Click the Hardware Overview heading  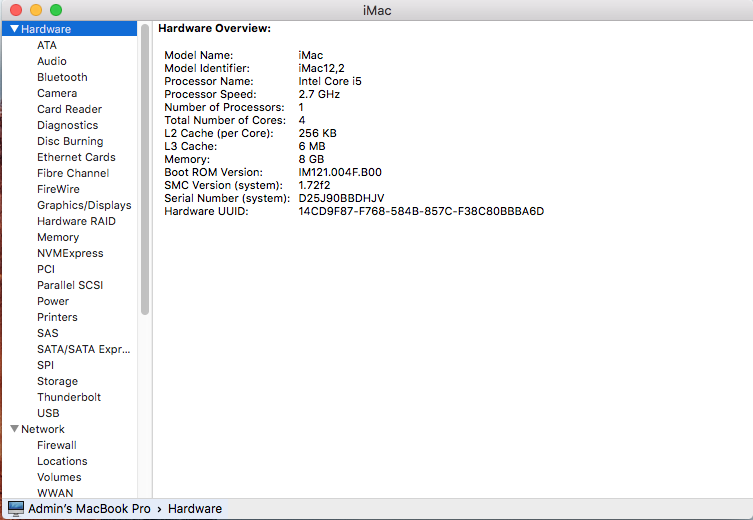215,28
